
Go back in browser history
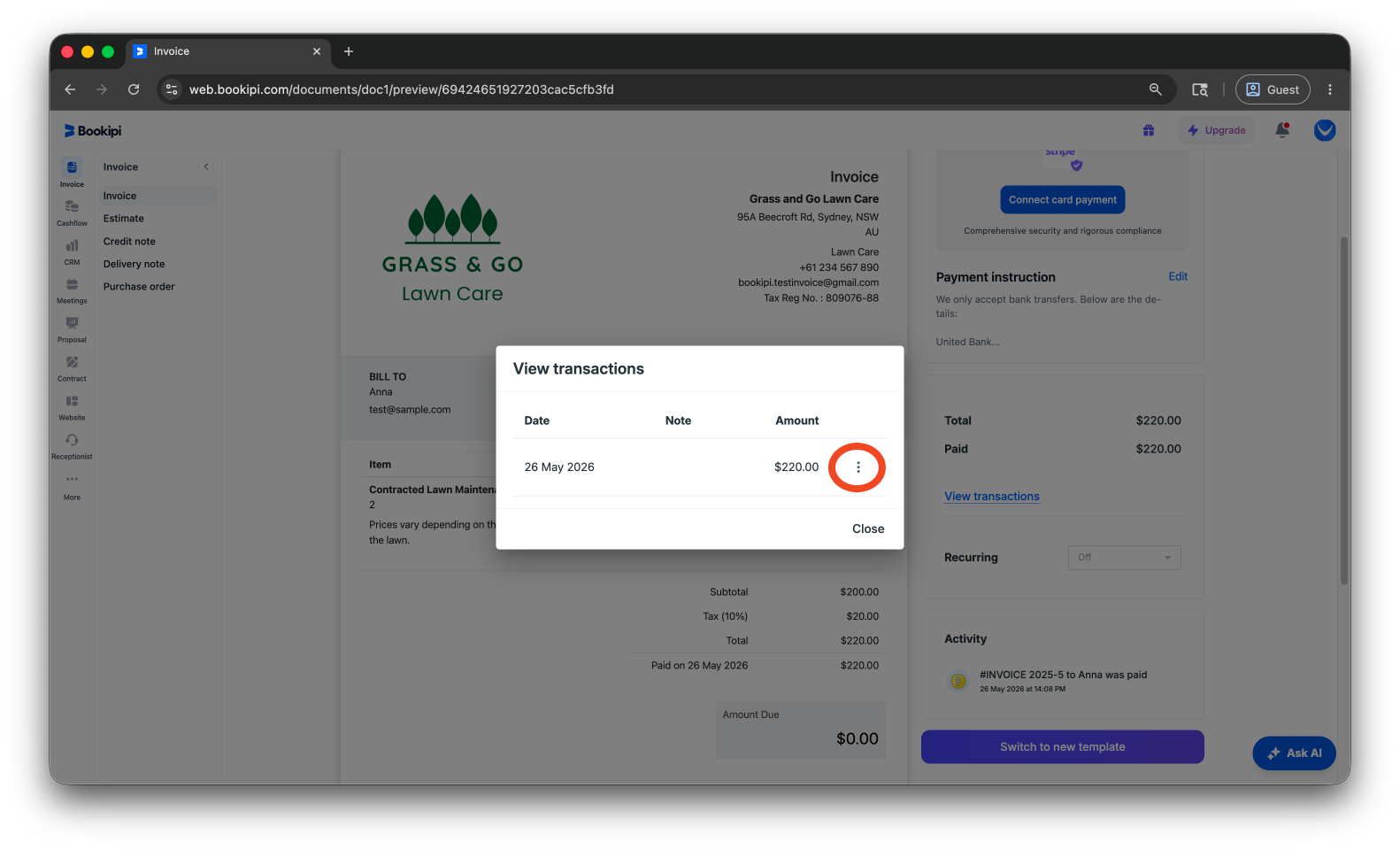point(70,89)
